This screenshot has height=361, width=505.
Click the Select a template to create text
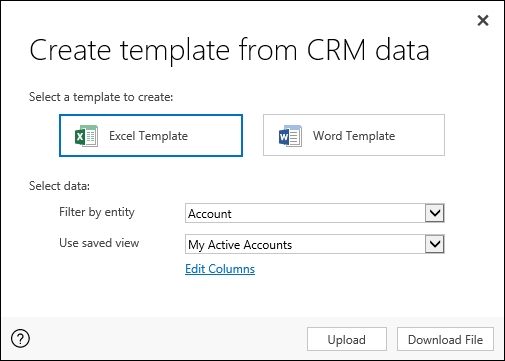(x=101, y=97)
